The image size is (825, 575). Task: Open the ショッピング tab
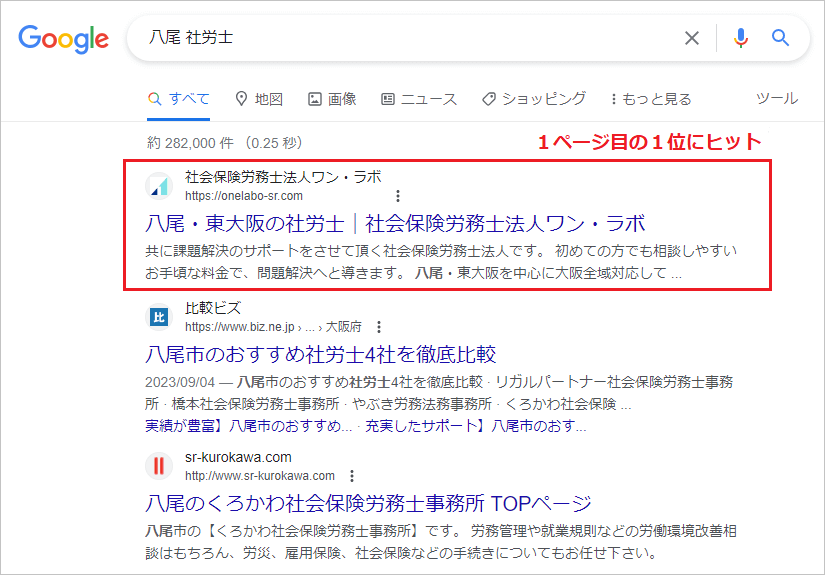coord(534,99)
